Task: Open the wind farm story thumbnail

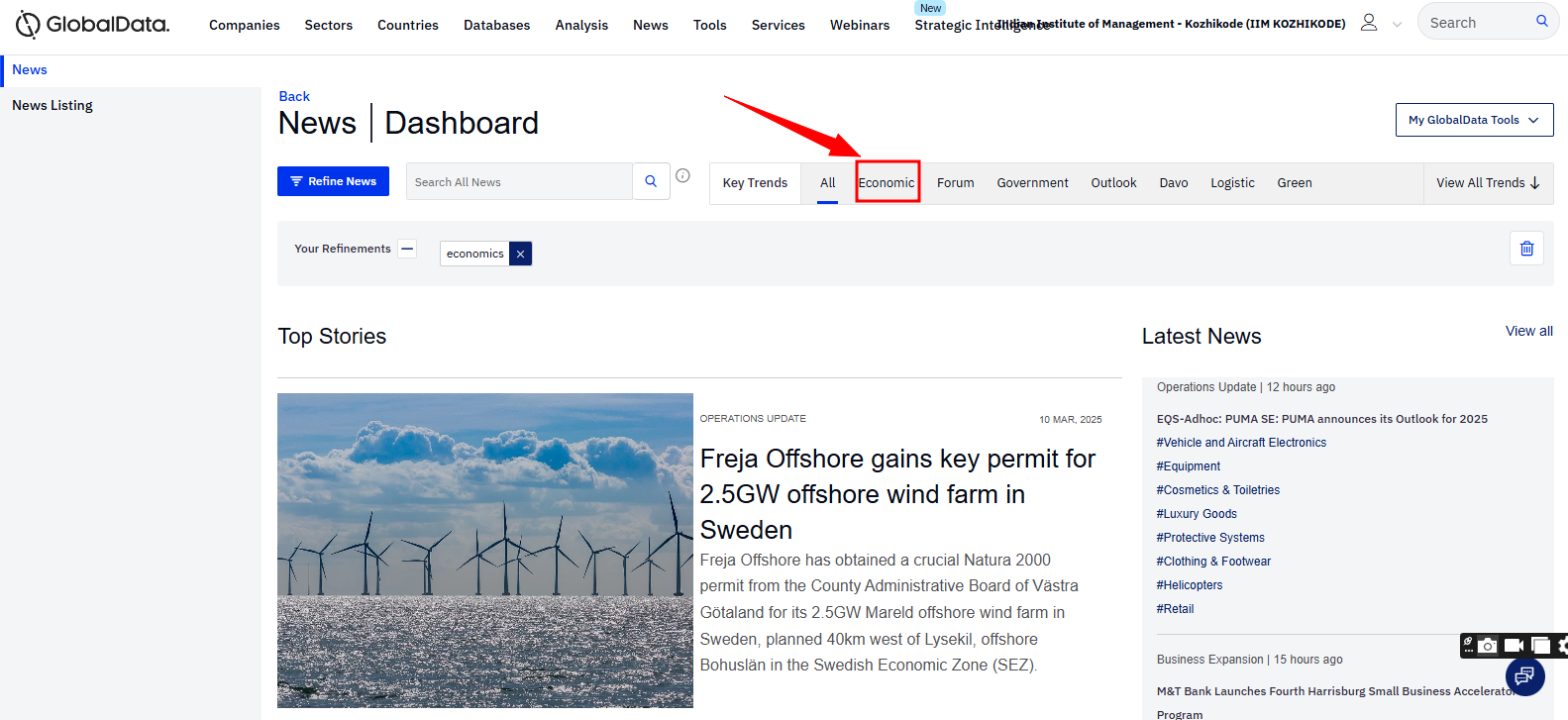Action: 485,550
